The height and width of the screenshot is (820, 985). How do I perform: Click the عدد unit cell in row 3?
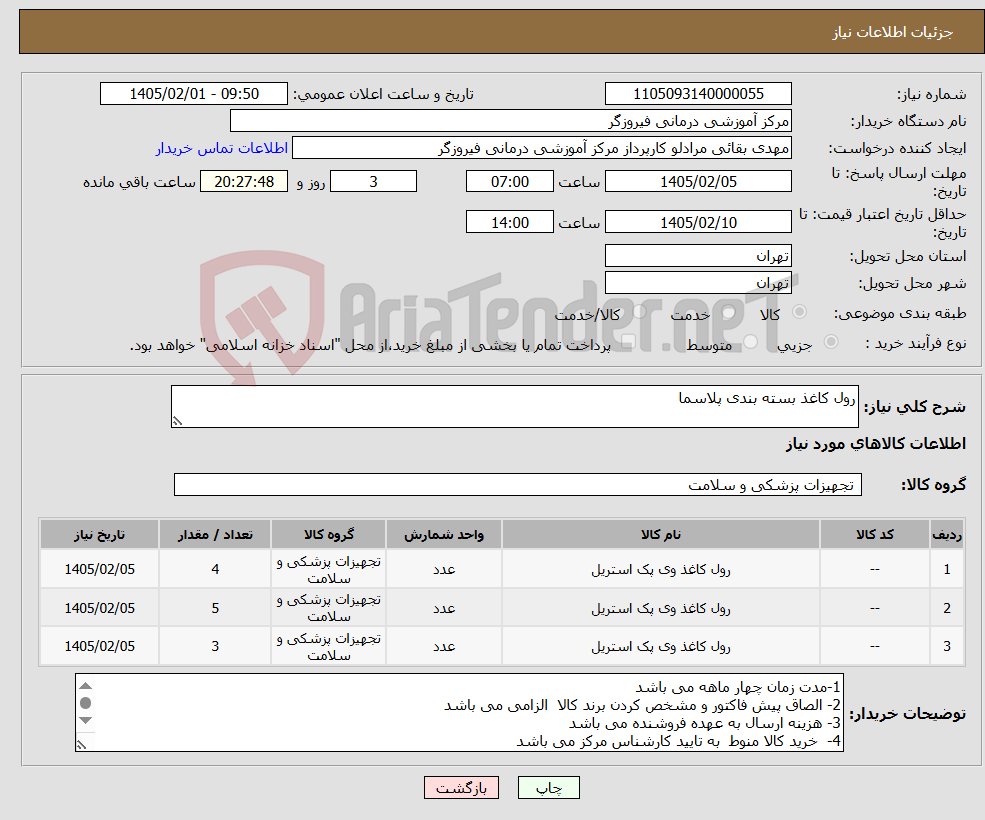pyautogui.click(x=444, y=646)
